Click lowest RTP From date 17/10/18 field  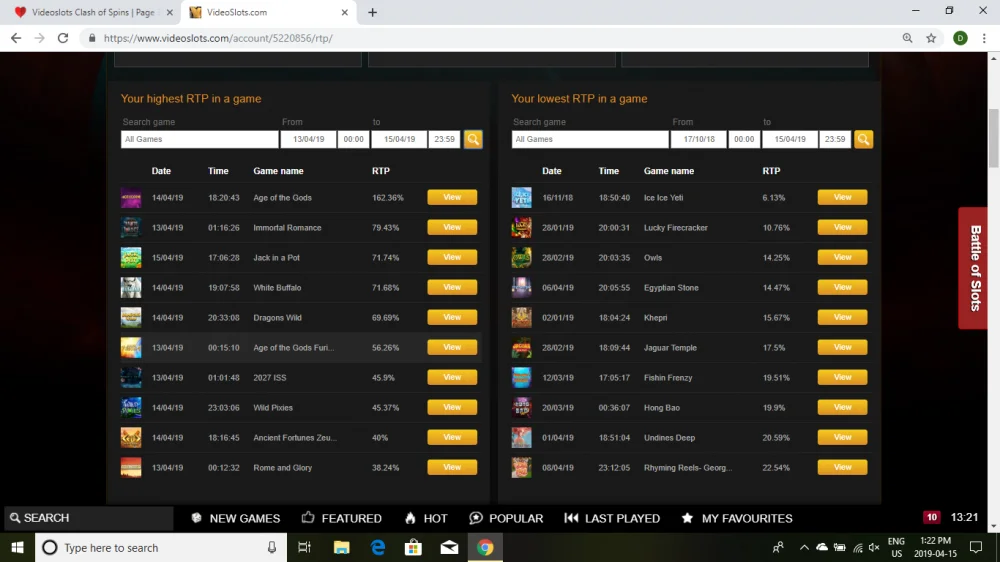(x=698, y=139)
